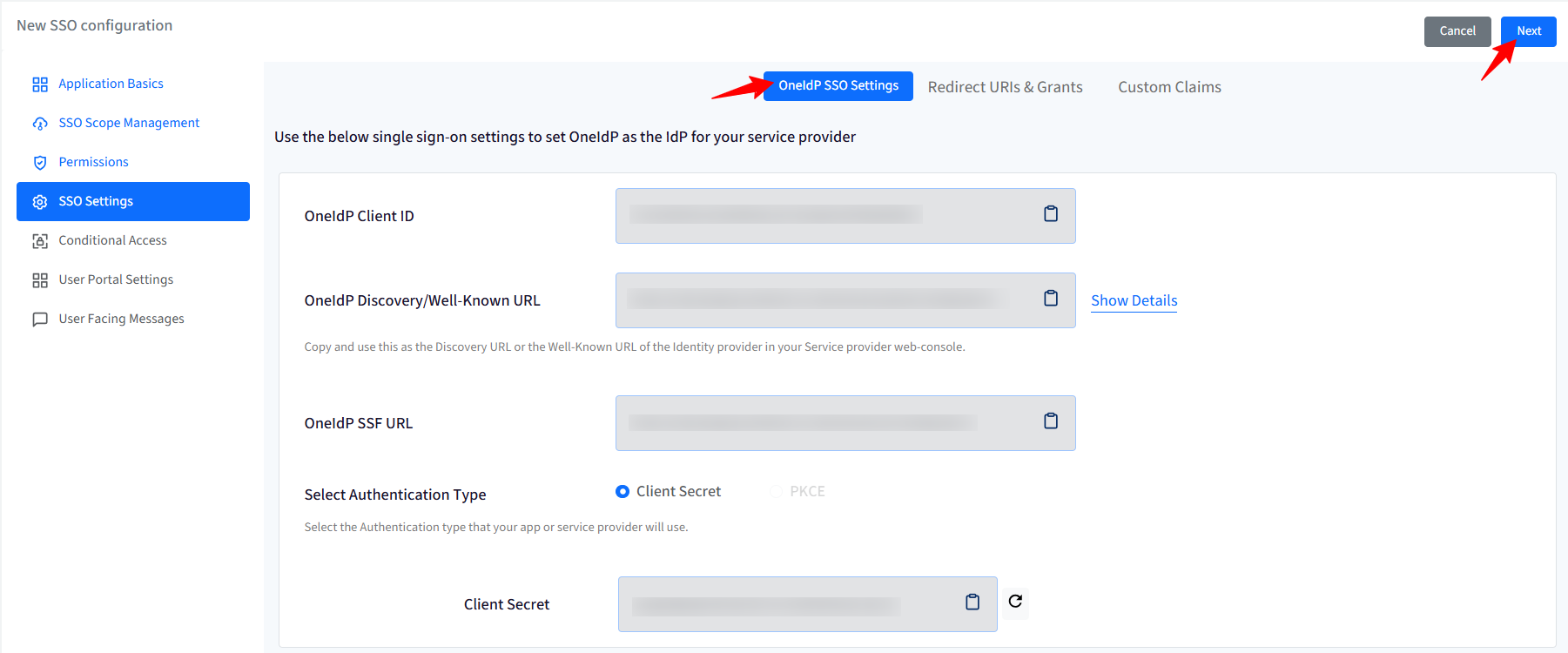Copy the OneIdP SSF URL value
The height and width of the screenshot is (653, 1568).
(x=1051, y=421)
